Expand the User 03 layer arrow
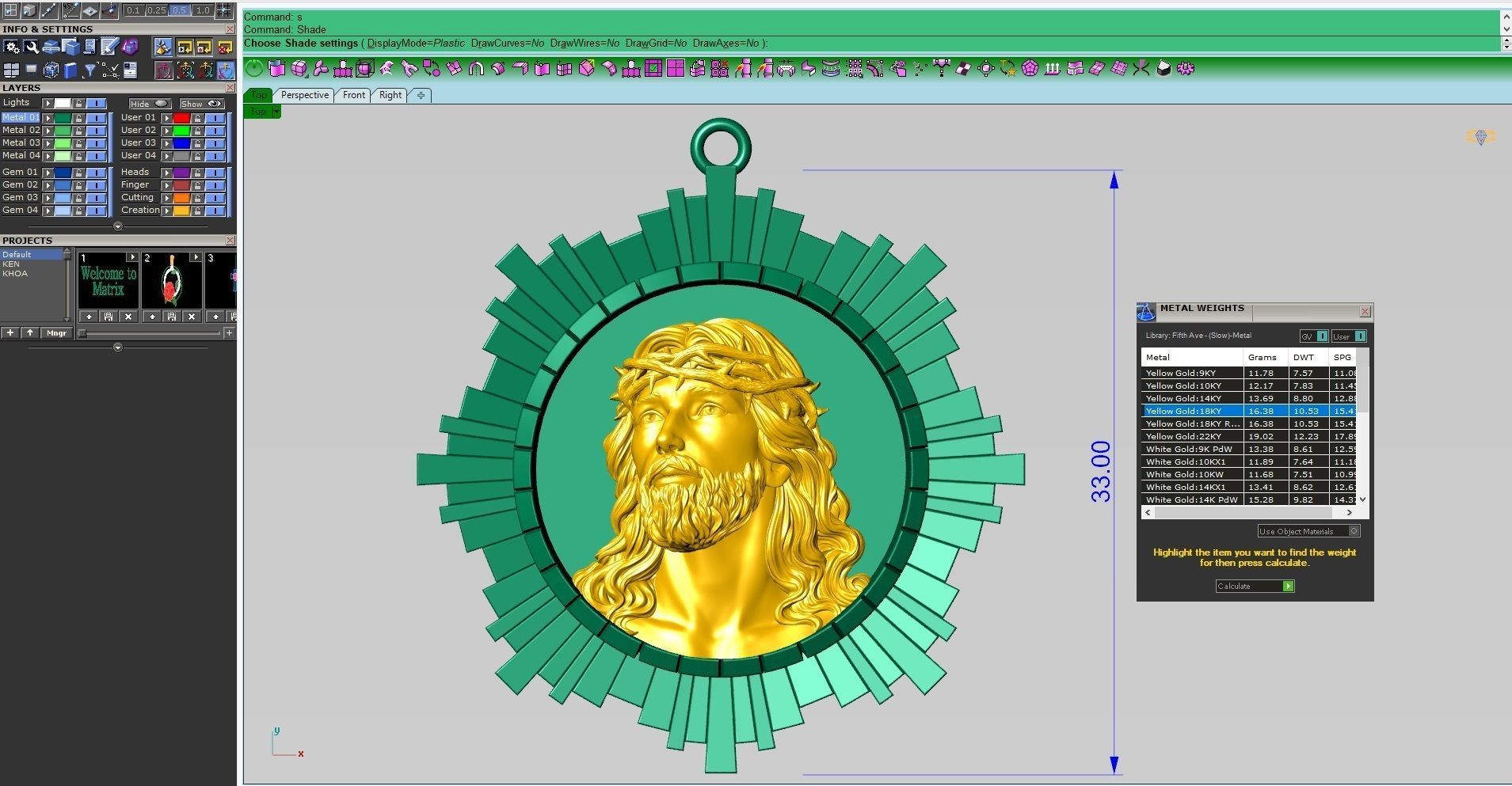 coord(166,143)
